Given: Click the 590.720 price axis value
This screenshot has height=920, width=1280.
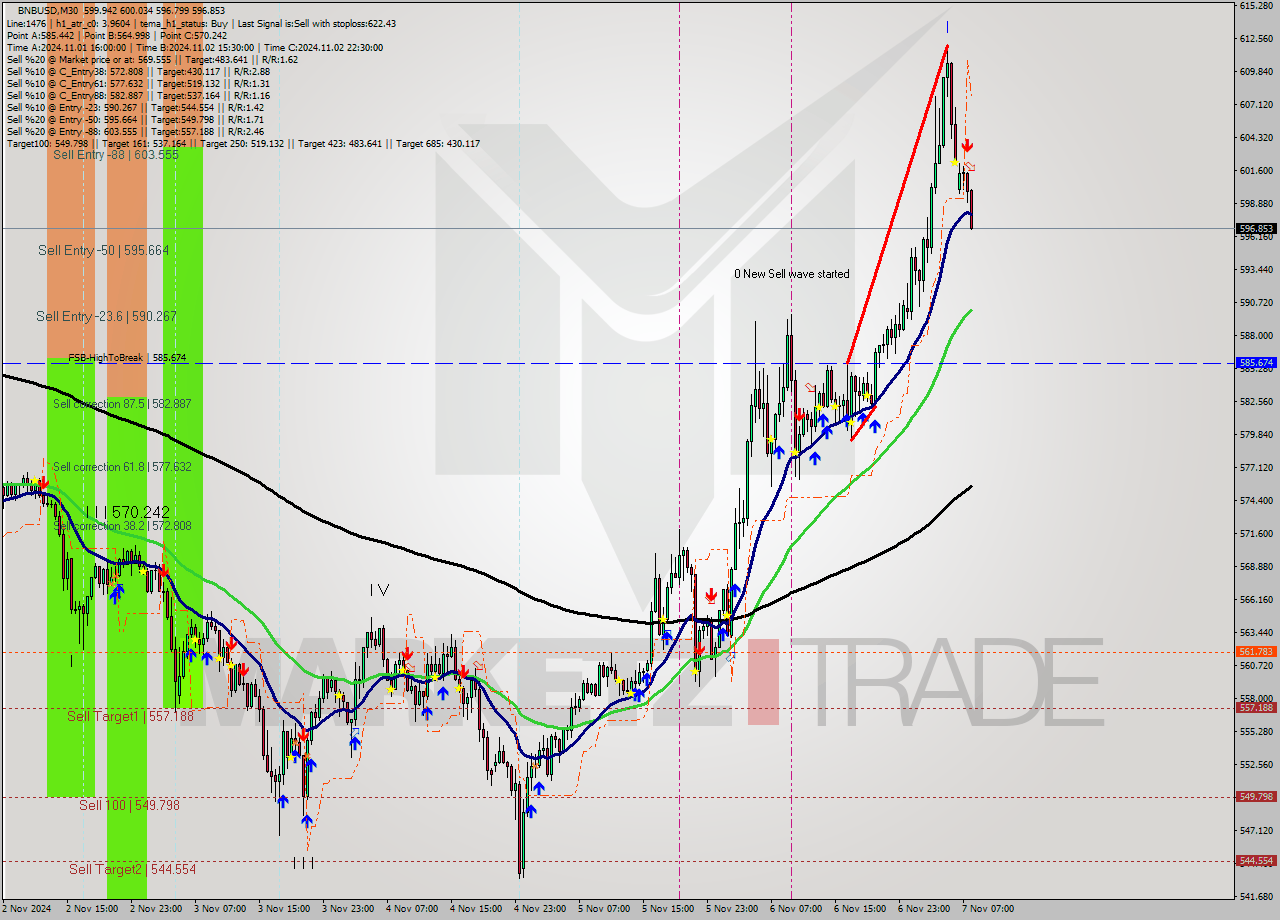Looking at the screenshot, I should [x=1256, y=302].
